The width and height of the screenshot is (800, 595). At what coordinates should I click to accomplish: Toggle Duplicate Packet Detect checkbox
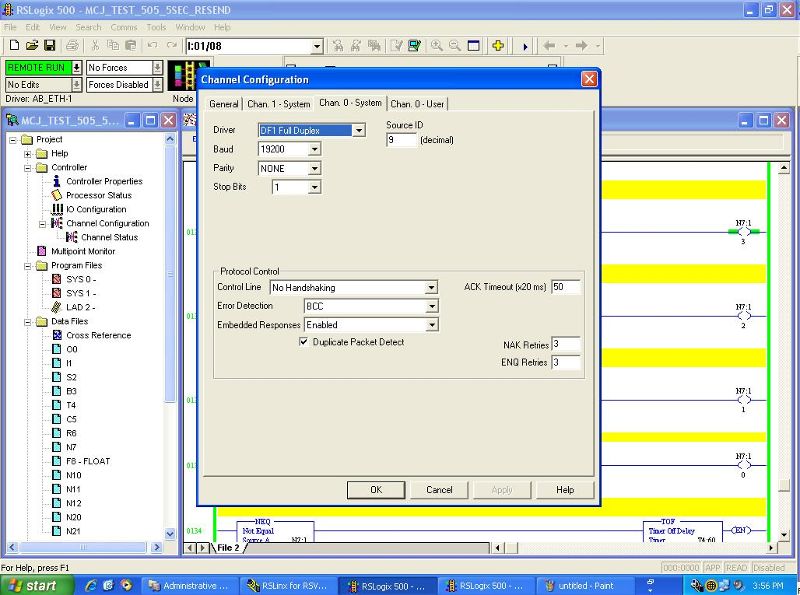coord(304,341)
